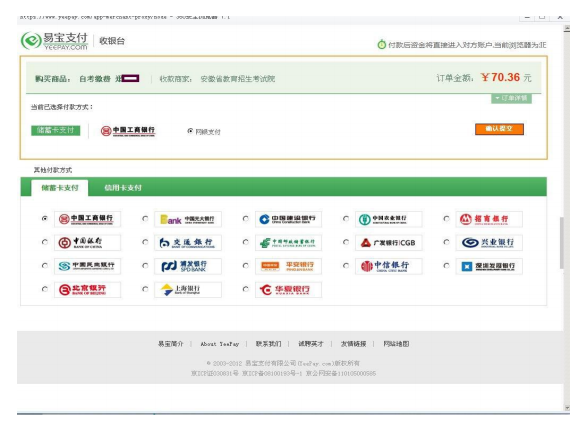Click the YeePay logo at top left
This screenshot has height=434, width=579.
[x=54, y=41]
